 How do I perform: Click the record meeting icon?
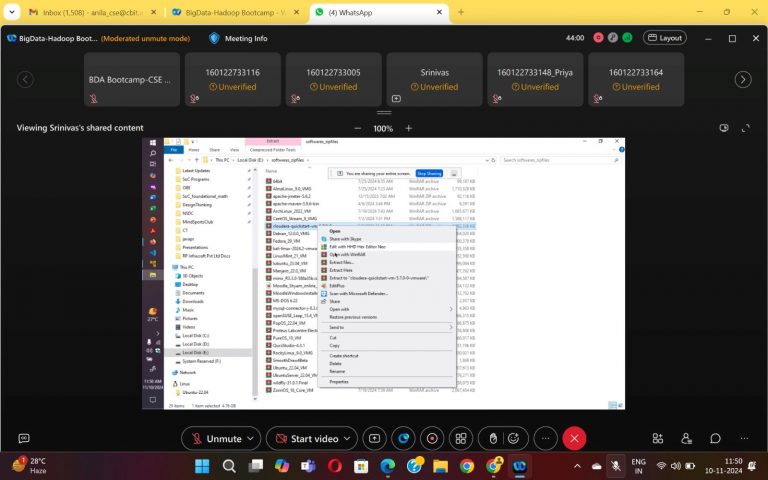pos(433,439)
